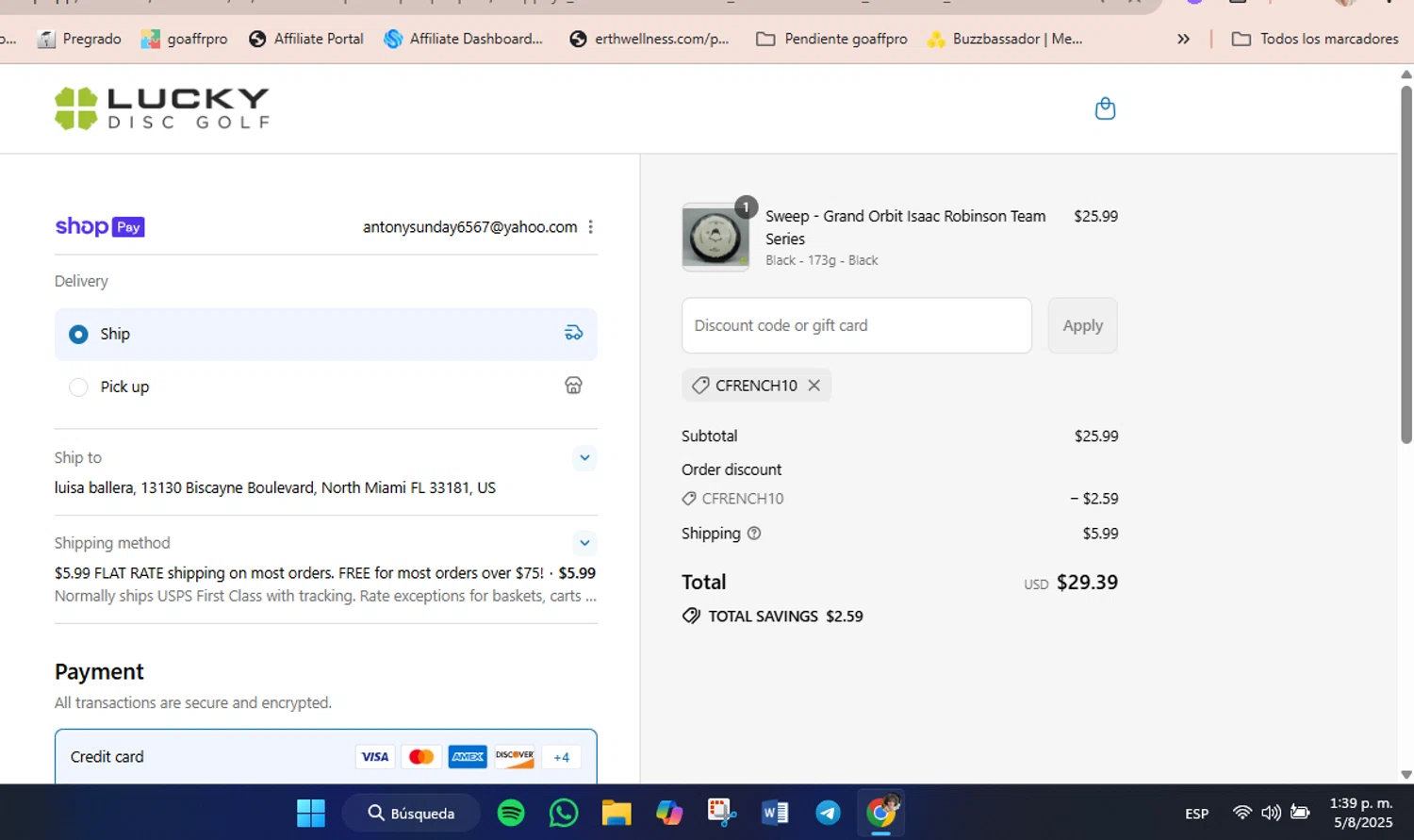
Task: Show more hidden bookmarks chevron
Action: pos(1183,39)
